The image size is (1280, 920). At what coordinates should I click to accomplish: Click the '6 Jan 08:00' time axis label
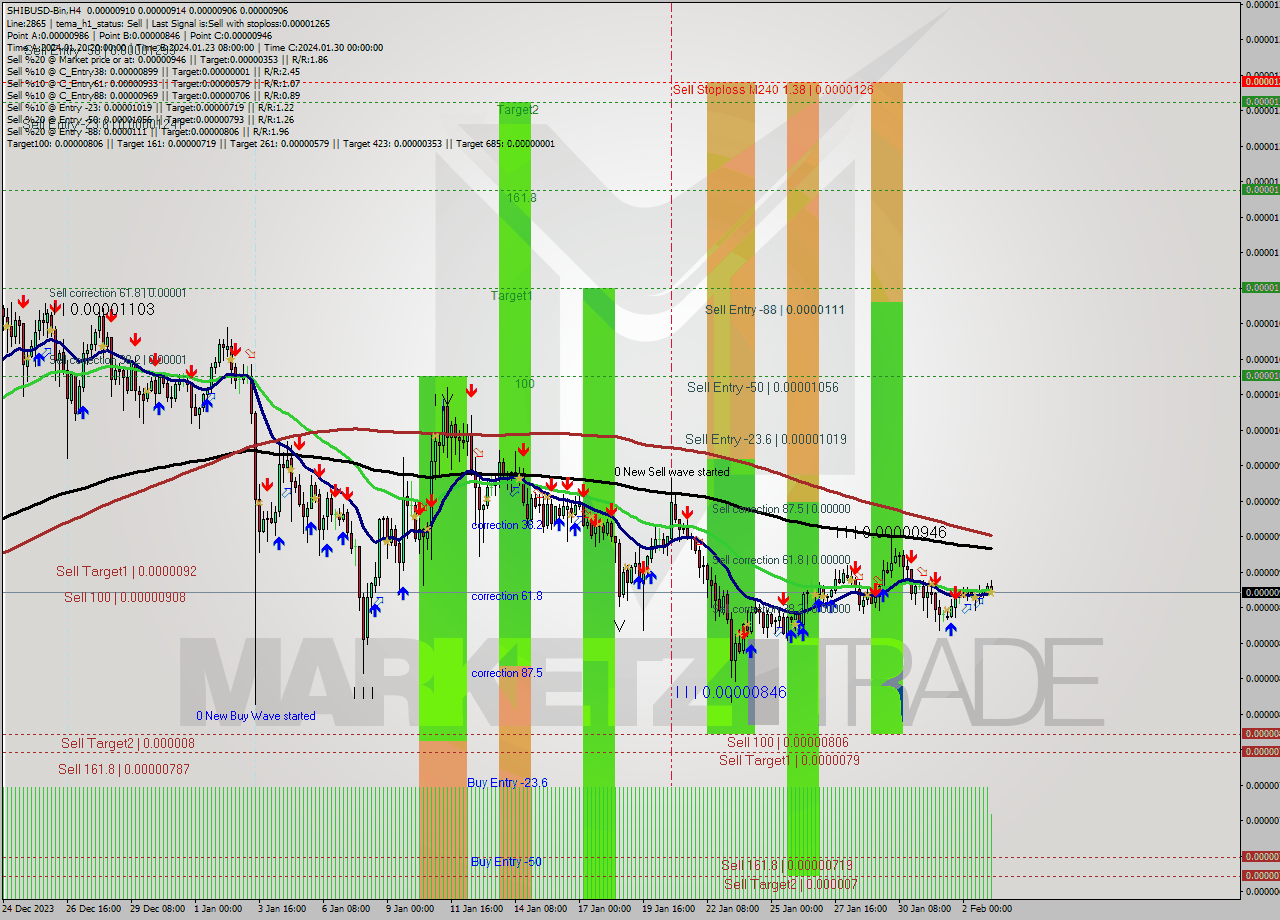pyautogui.click(x=346, y=909)
